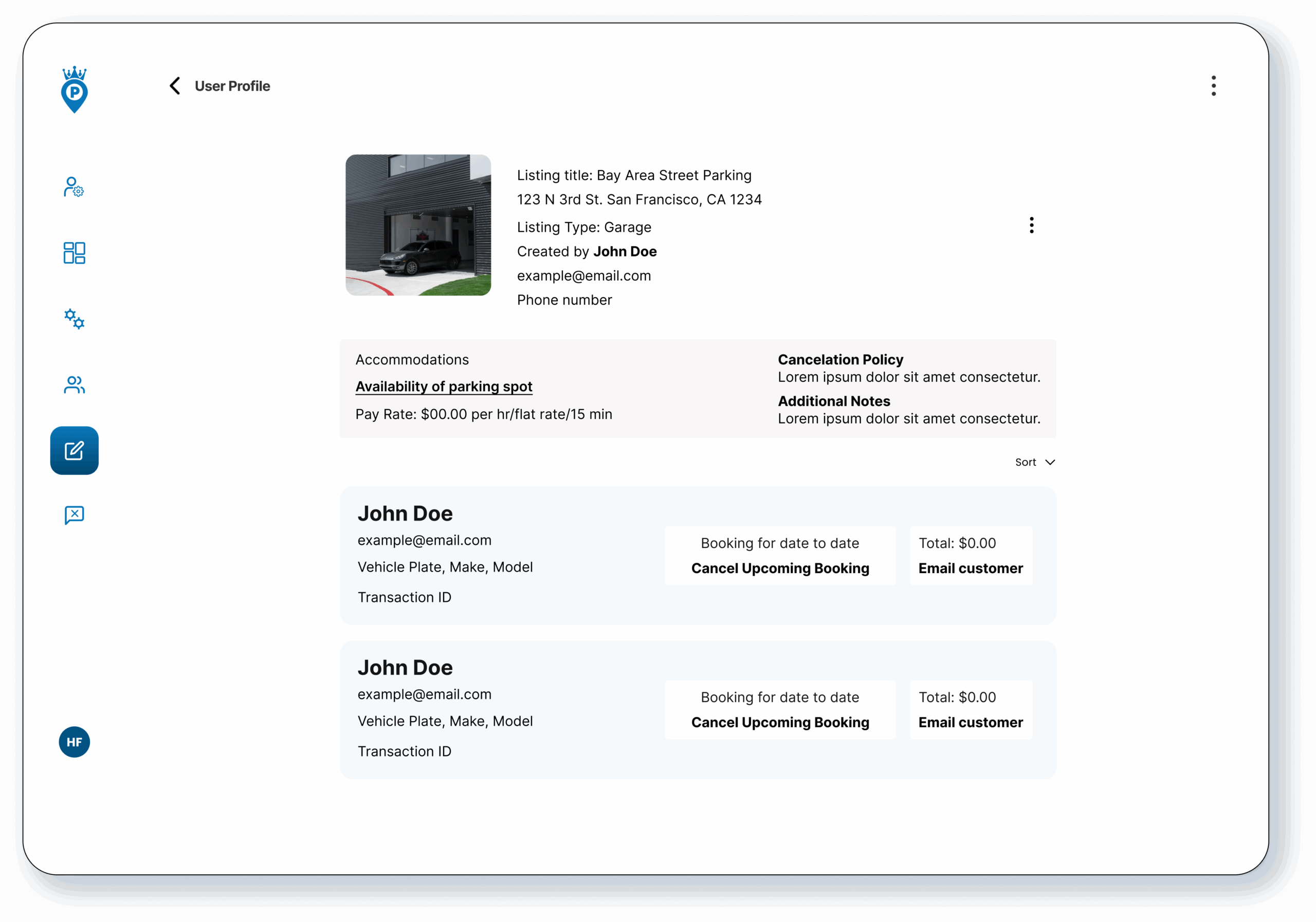1316x922 pixels.
Task: Email customer in first booking card
Action: click(970, 568)
